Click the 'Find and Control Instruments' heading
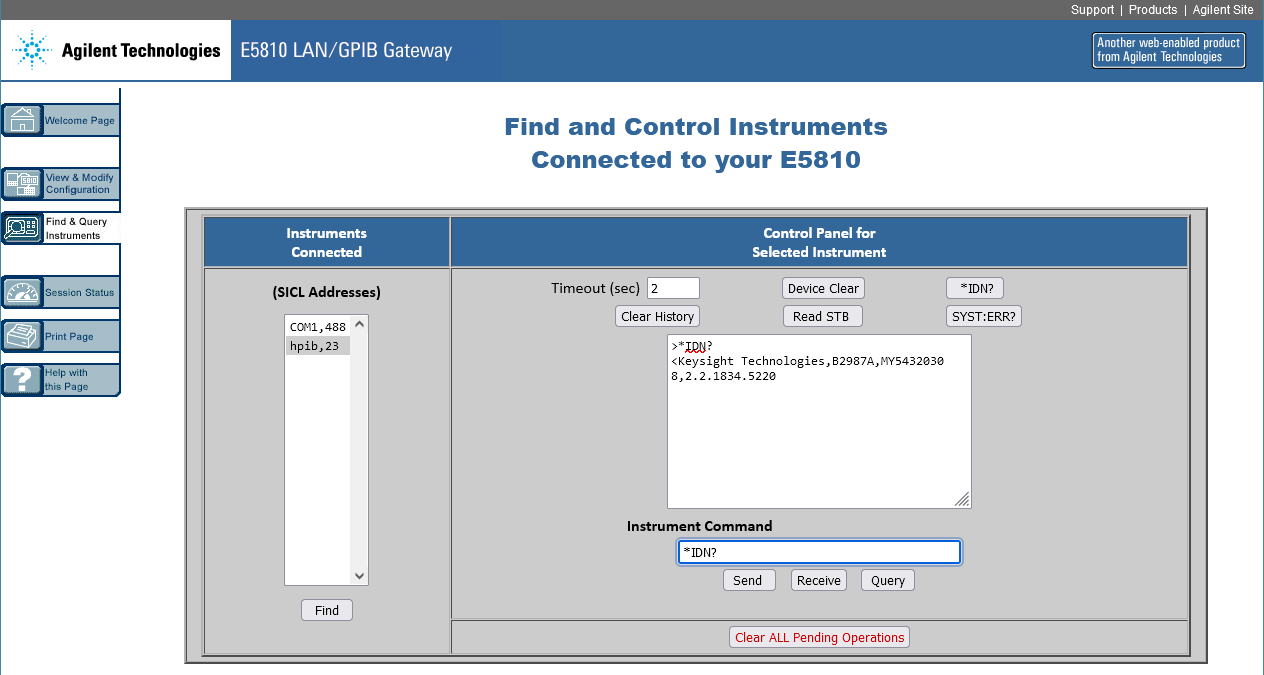The image size is (1264, 675). (696, 127)
